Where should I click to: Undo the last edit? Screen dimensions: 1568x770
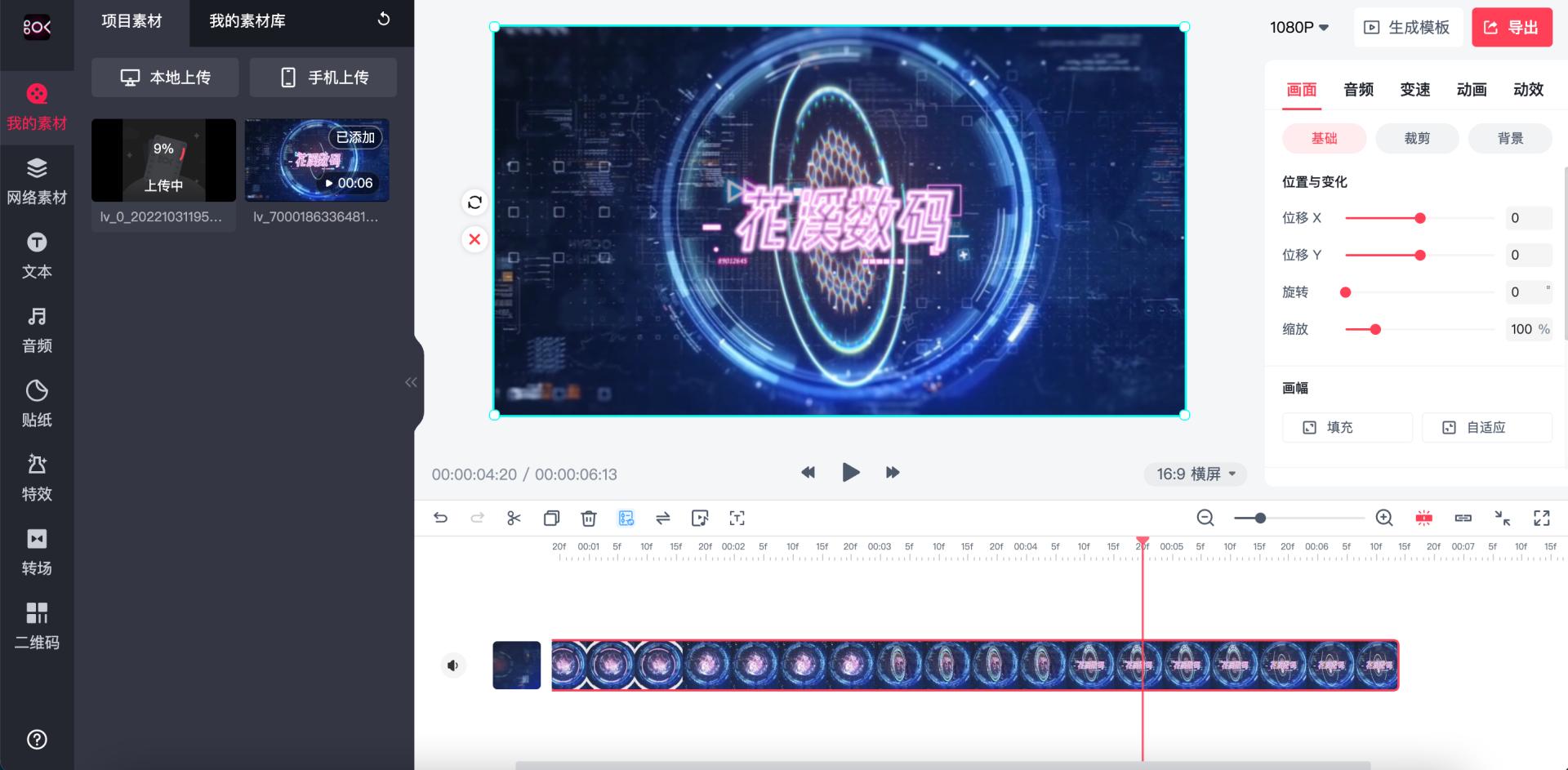click(441, 518)
